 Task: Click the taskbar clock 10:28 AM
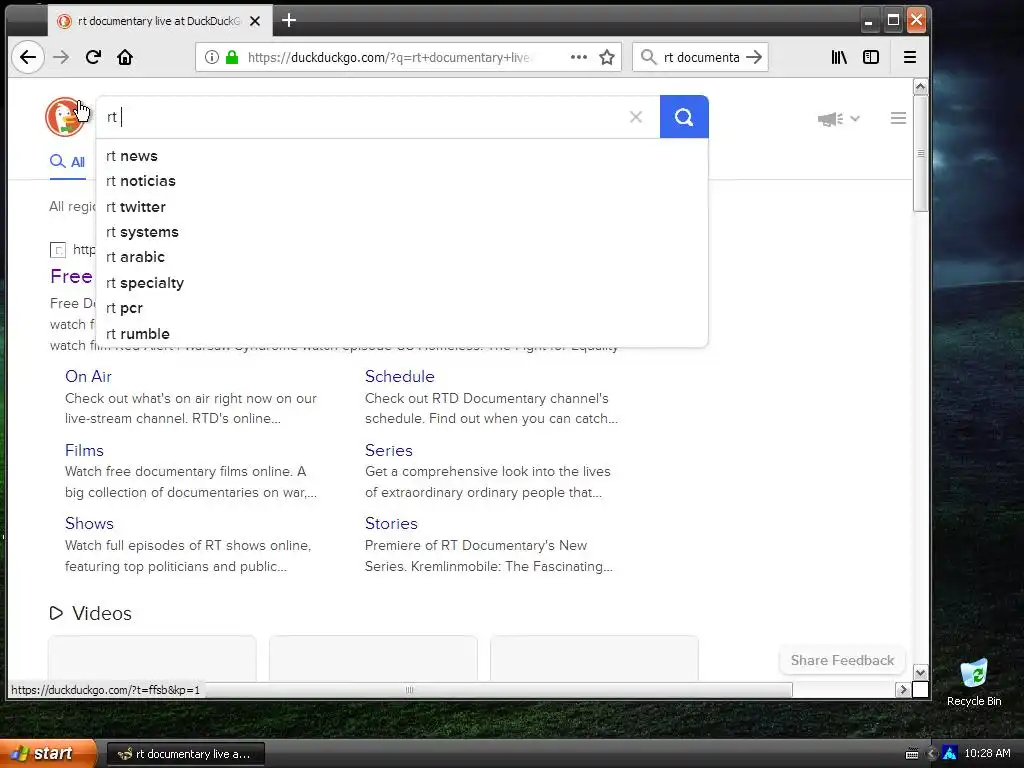pos(987,753)
